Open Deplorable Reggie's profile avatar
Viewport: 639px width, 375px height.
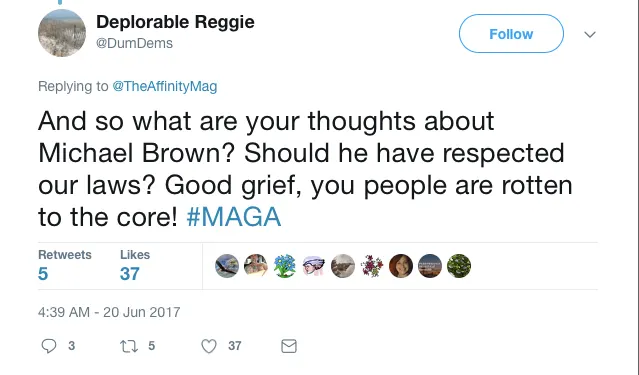[x=62, y=33]
